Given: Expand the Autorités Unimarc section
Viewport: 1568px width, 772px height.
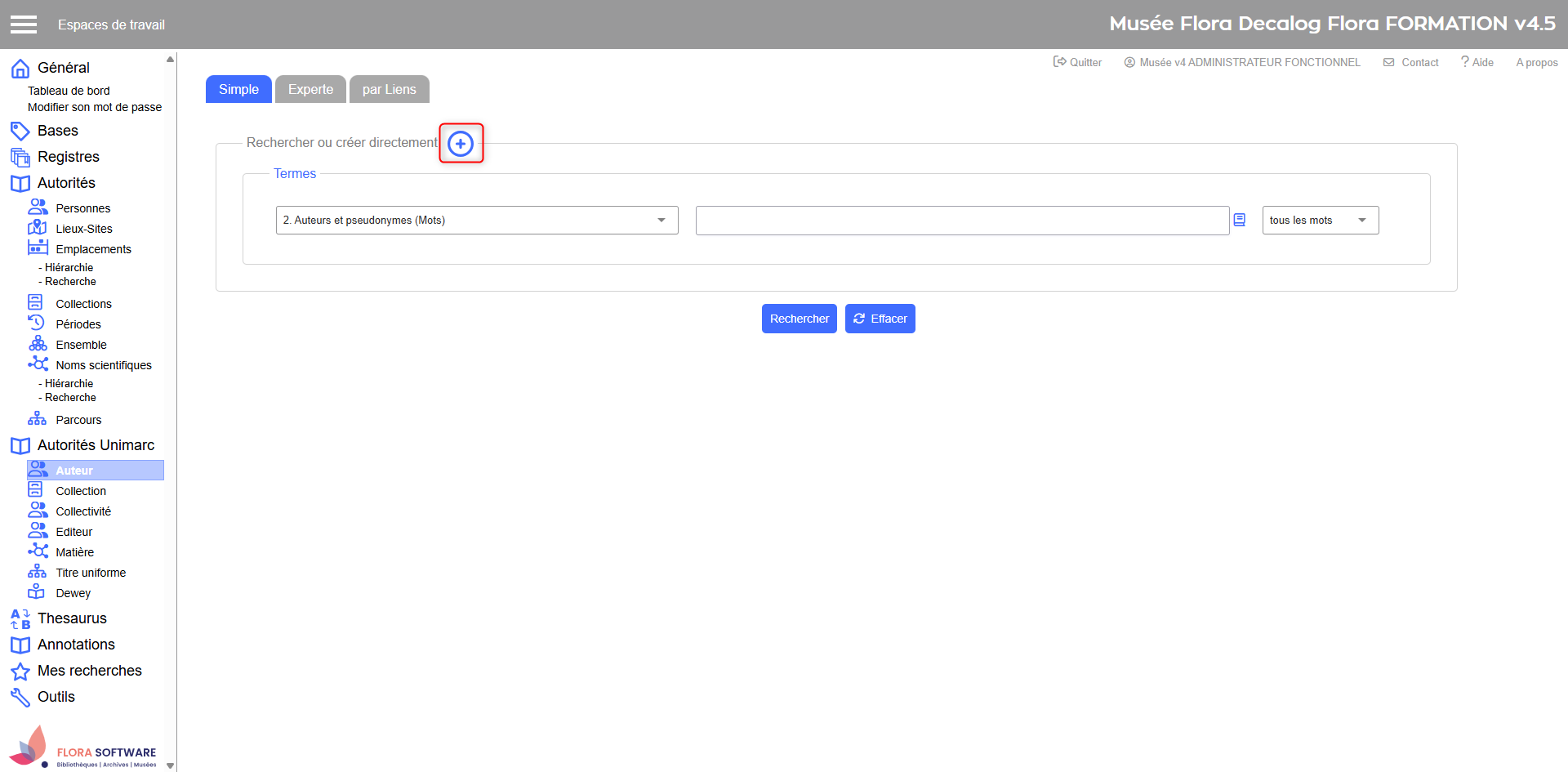Looking at the screenshot, I should coord(96,445).
